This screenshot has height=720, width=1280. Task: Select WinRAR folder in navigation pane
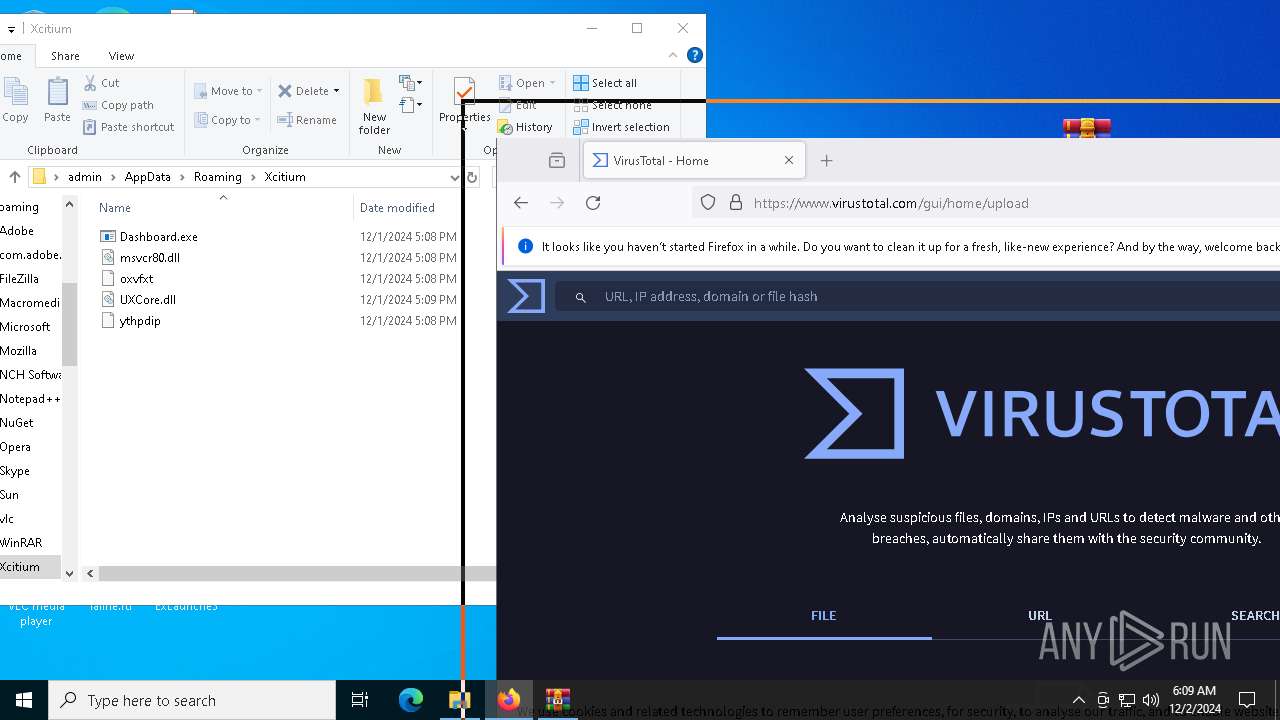tap(21, 543)
